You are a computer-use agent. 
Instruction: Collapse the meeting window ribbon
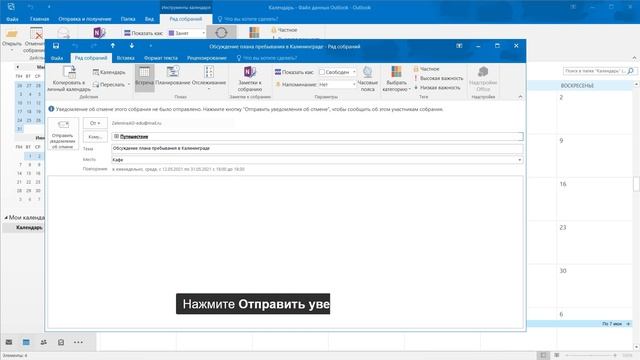pos(520,97)
